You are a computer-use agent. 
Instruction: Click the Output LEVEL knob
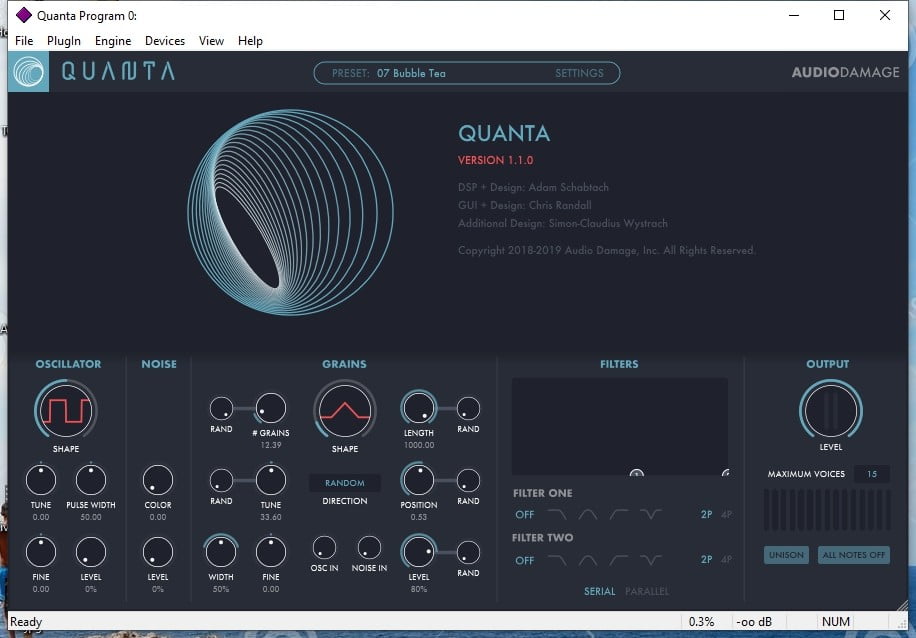coord(831,411)
